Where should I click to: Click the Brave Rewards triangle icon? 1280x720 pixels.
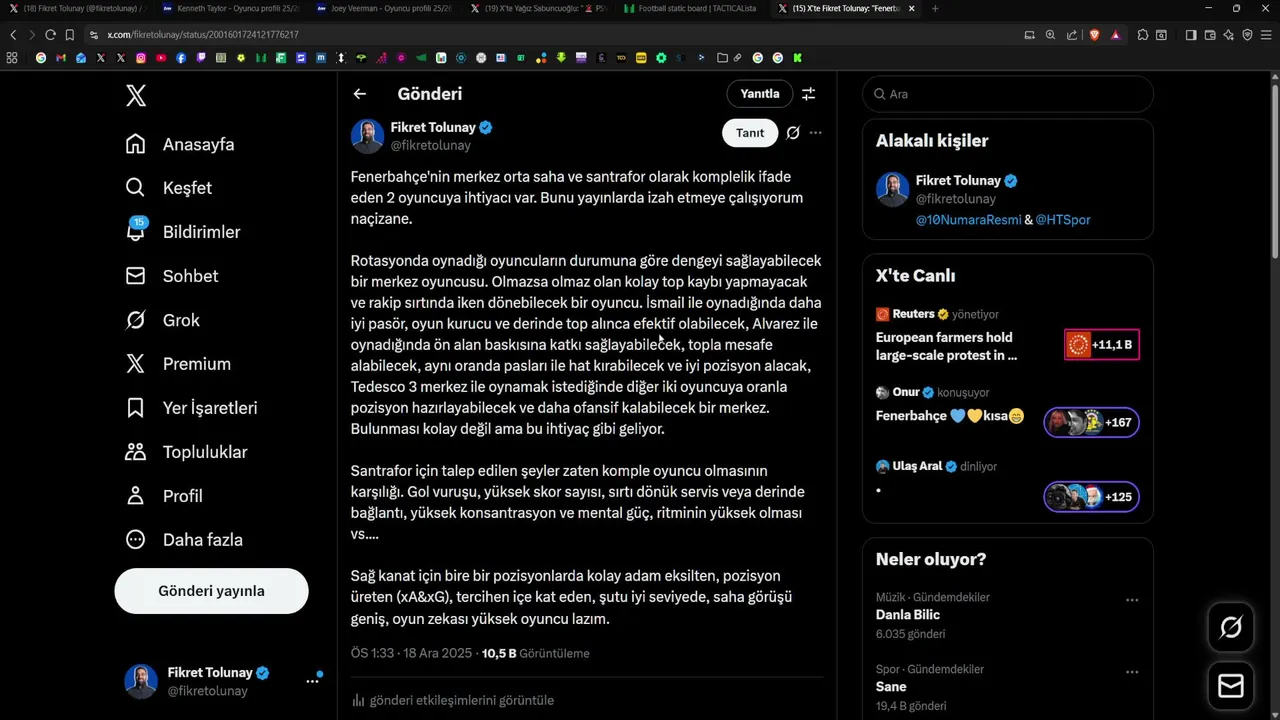tap(1116, 35)
